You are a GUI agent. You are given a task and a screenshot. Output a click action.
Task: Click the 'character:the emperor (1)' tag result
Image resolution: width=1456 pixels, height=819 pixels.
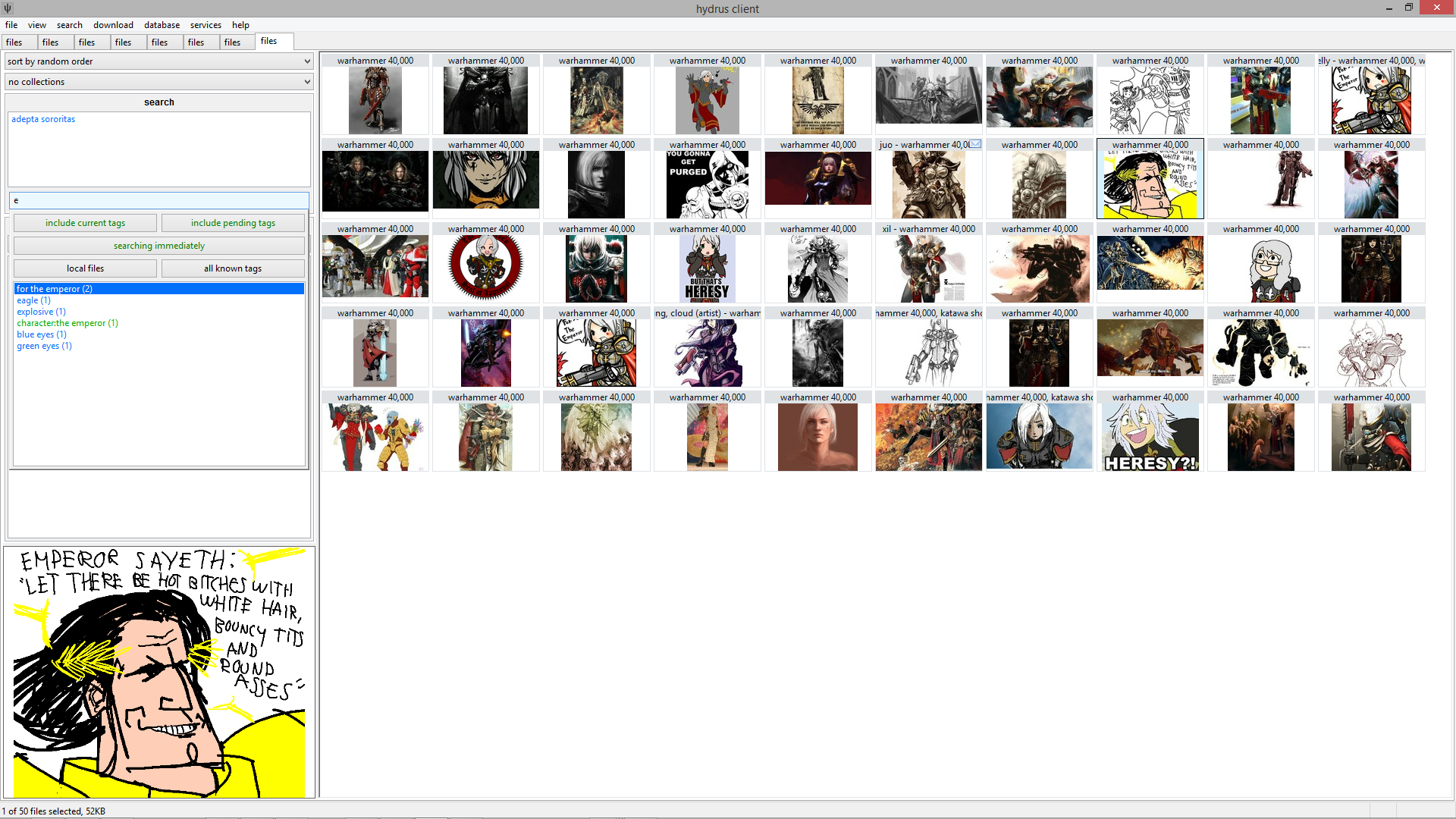coord(67,323)
